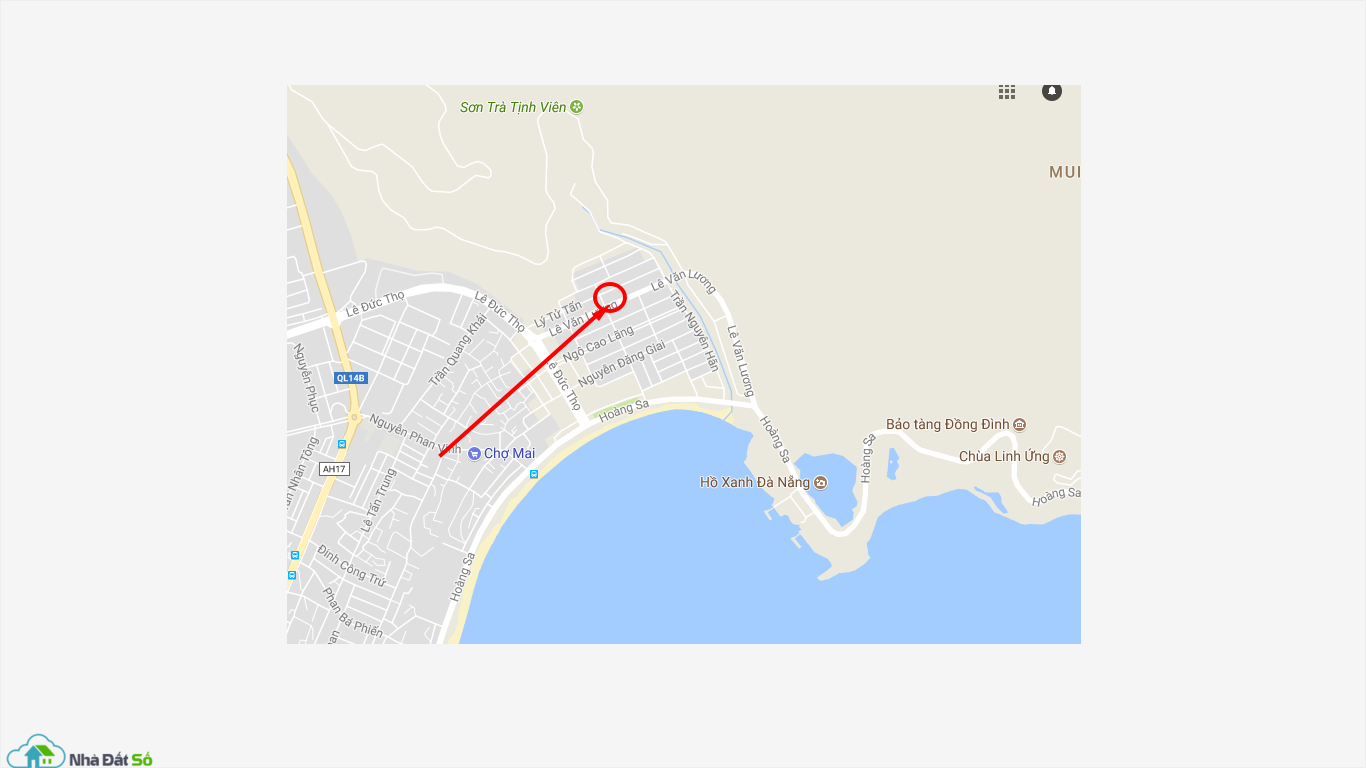
Task: Click the Trần Quang Khải street label
Action: tap(457, 349)
